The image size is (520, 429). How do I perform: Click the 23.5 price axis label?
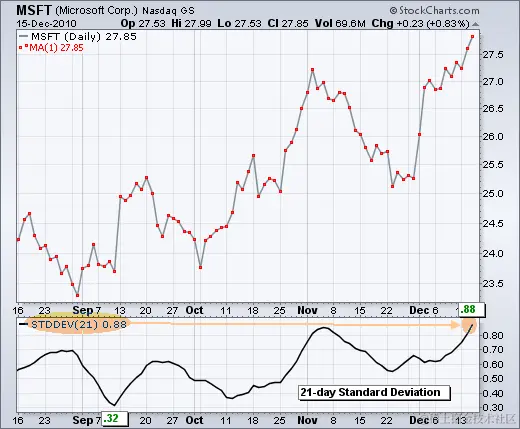click(493, 284)
